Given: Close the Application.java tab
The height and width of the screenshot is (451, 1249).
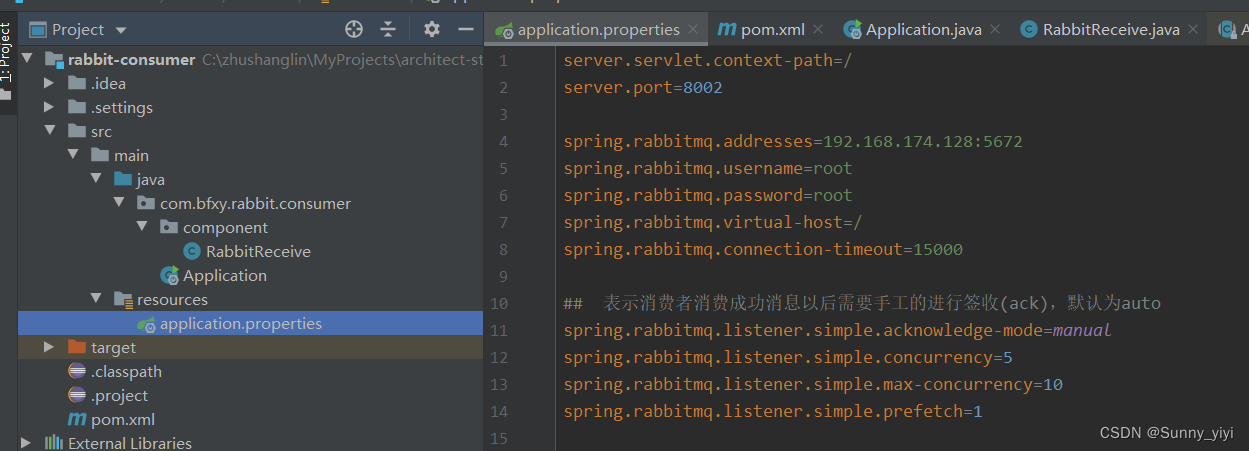Looking at the screenshot, I should [x=997, y=30].
